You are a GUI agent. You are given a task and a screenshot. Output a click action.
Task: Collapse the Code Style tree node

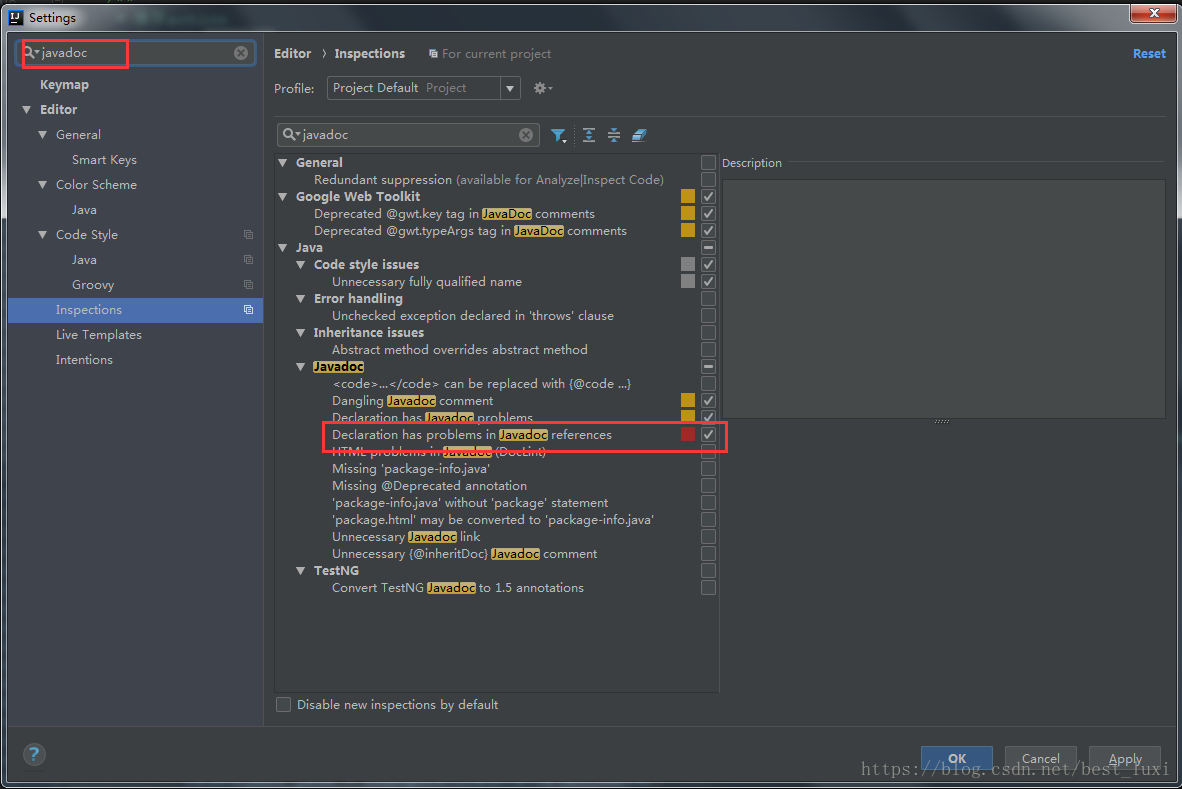[x=43, y=235]
